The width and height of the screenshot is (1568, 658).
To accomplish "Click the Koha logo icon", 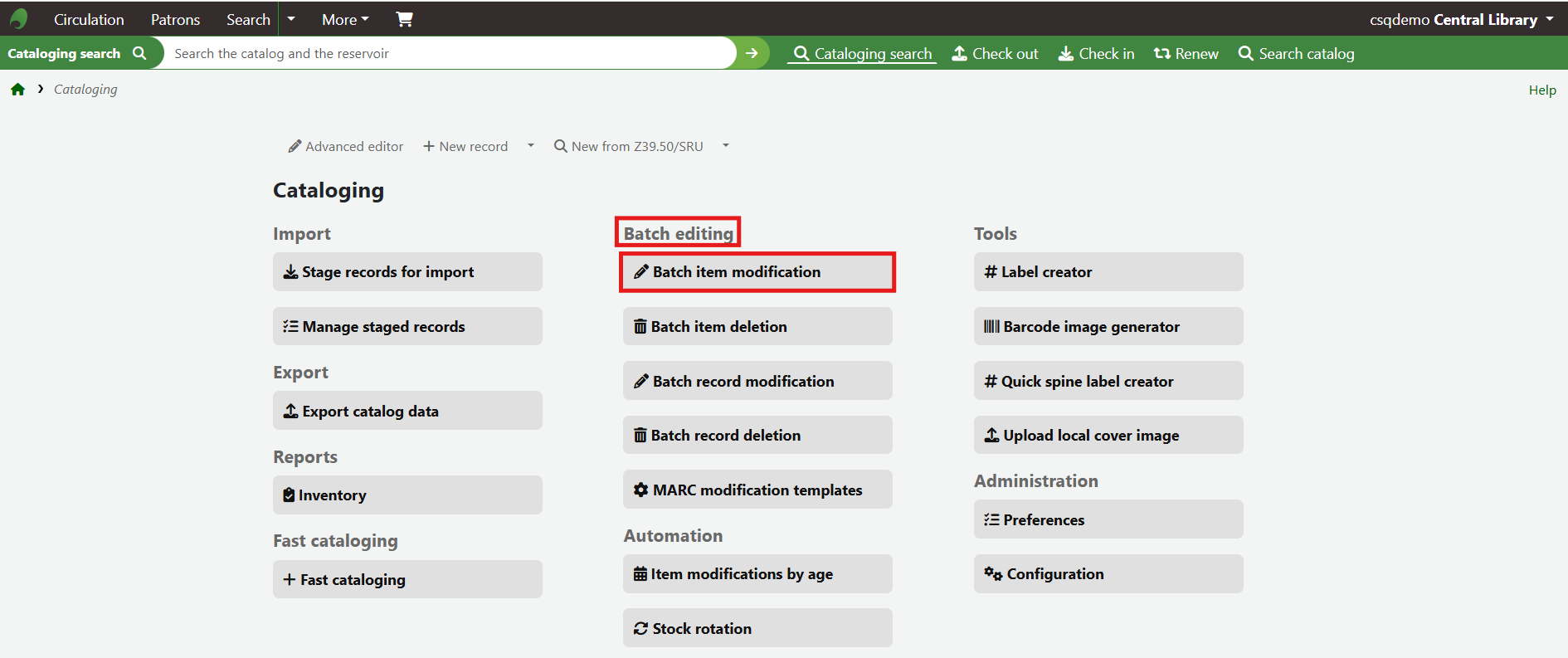I will click(x=18, y=19).
